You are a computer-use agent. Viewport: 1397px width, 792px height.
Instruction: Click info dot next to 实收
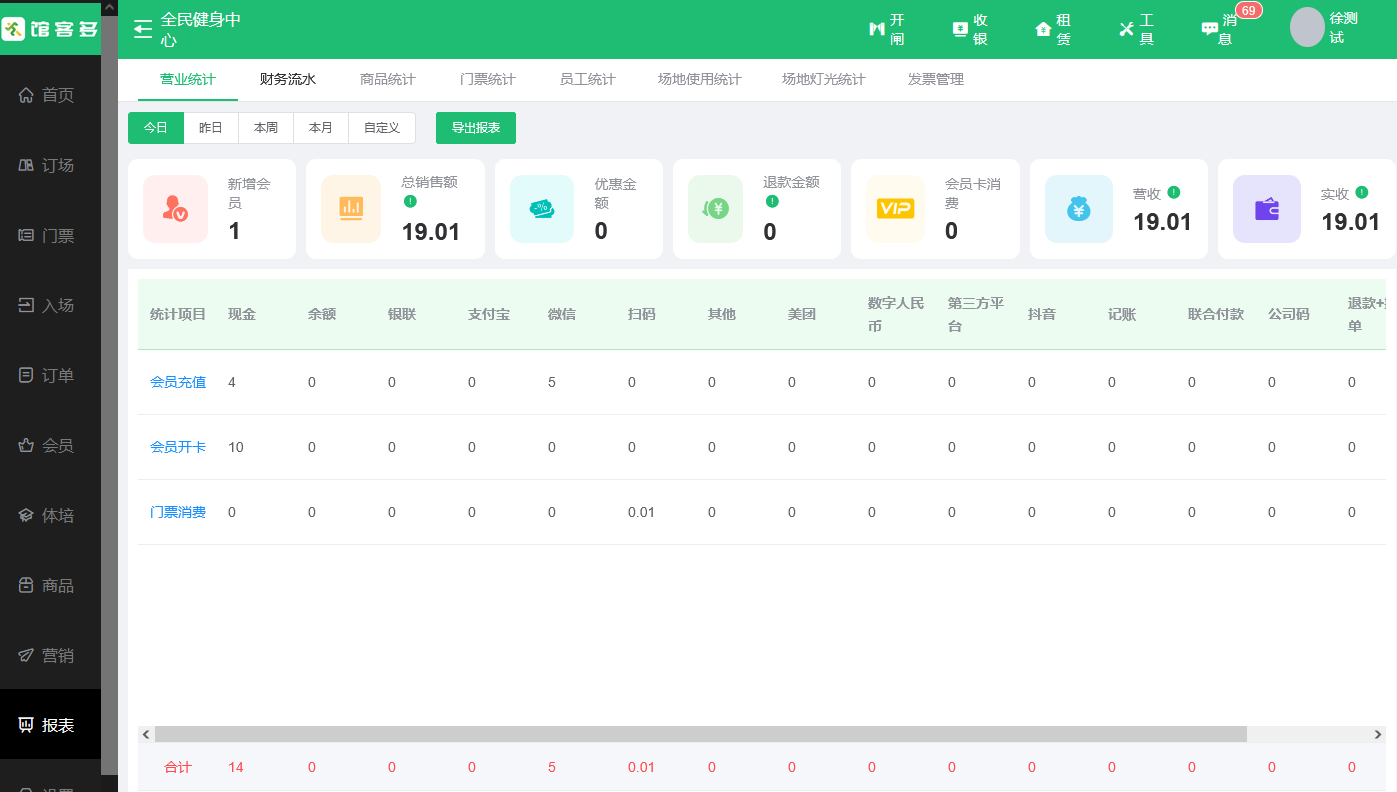coord(1361,192)
